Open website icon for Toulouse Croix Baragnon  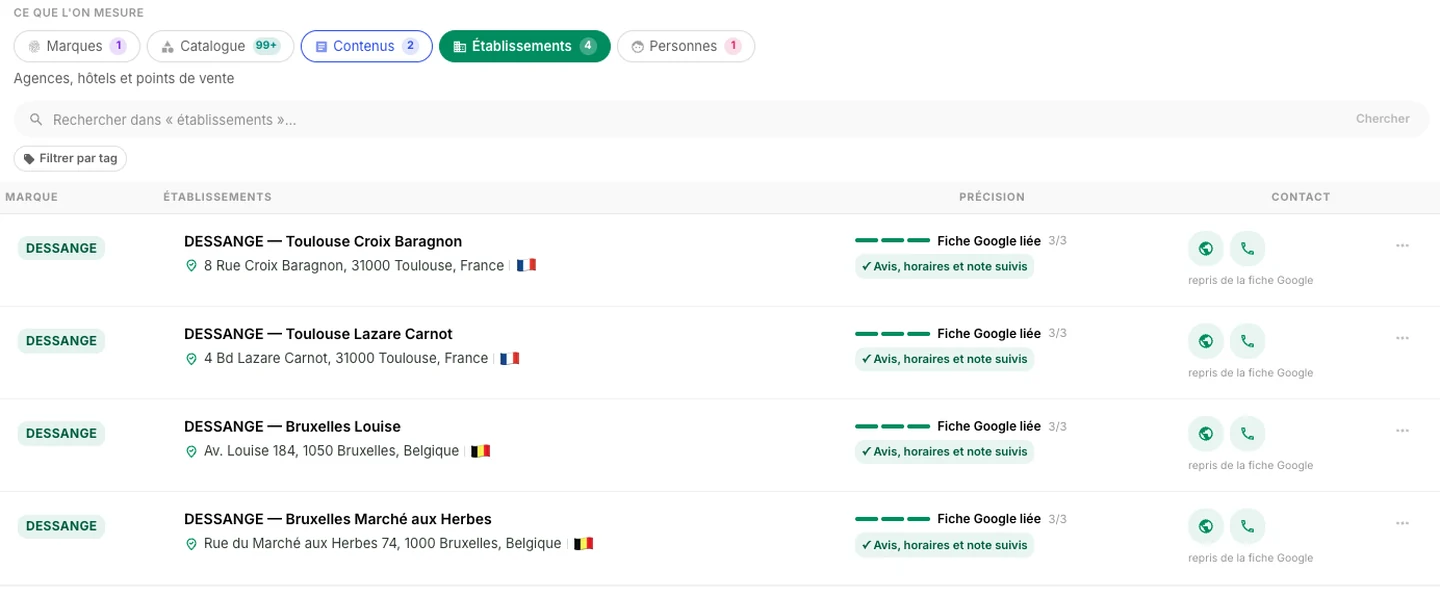click(1206, 248)
